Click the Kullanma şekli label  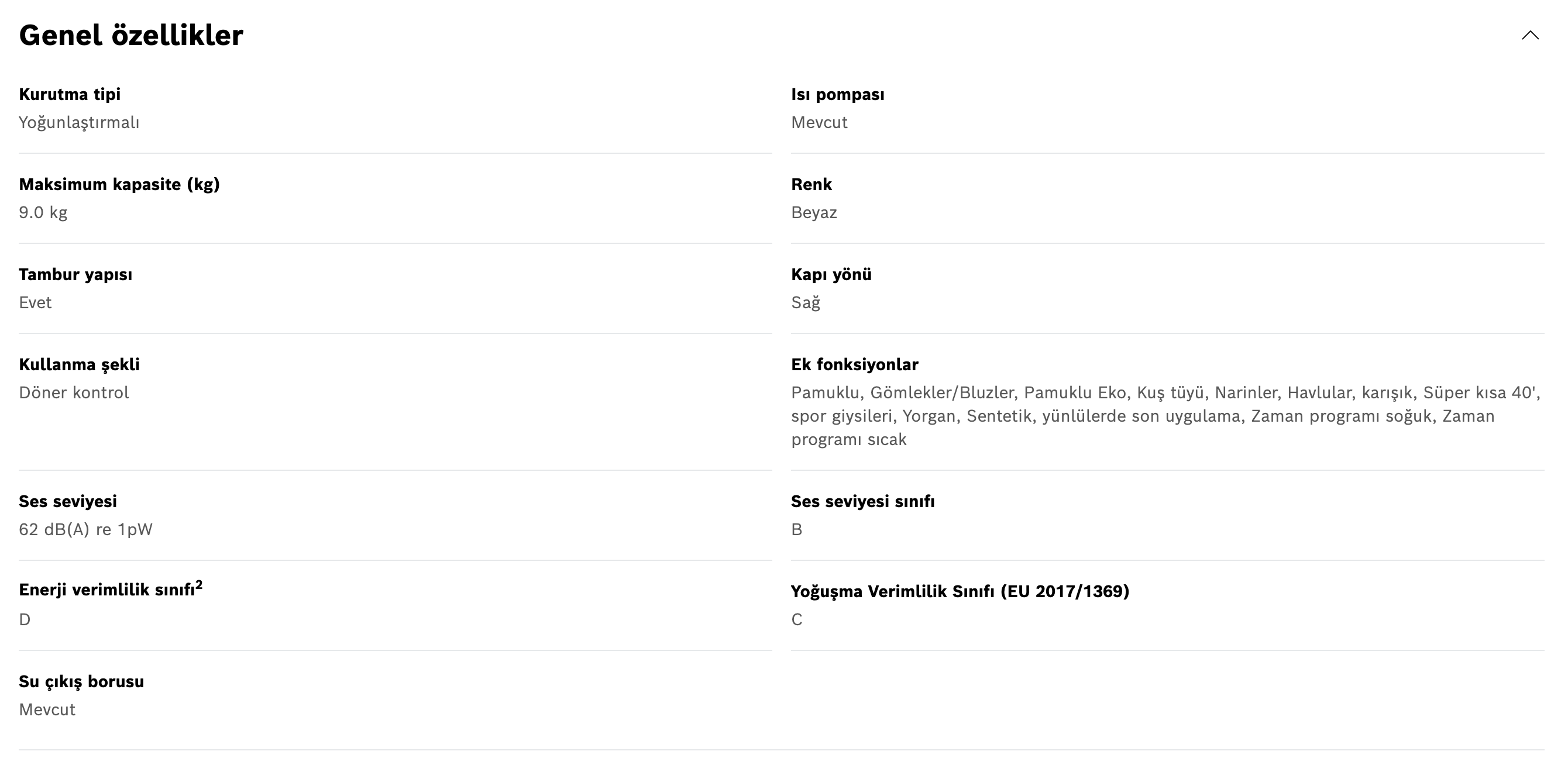click(x=79, y=364)
